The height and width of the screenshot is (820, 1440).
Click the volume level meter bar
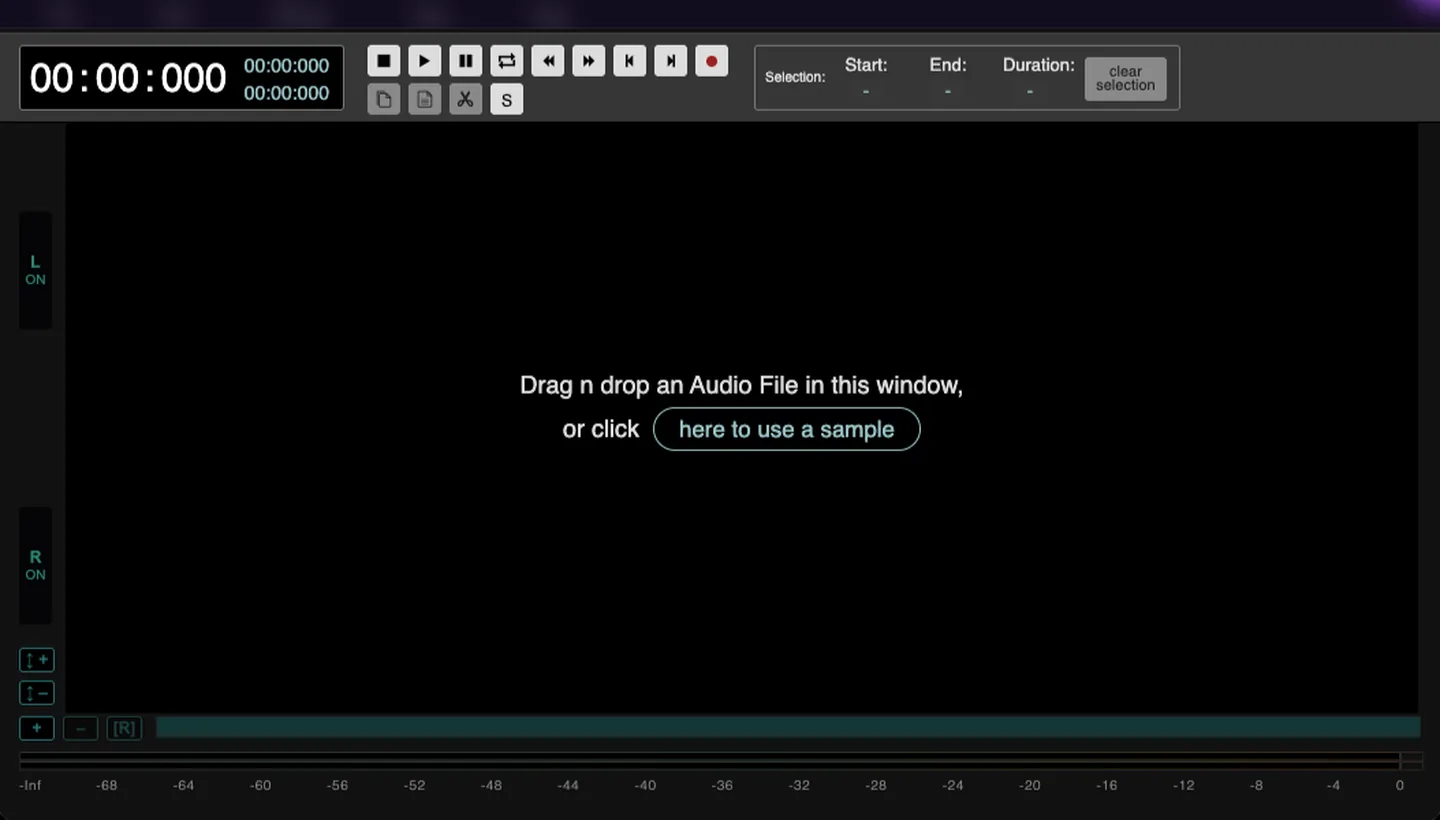pyautogui.click(x=720, y=761)
